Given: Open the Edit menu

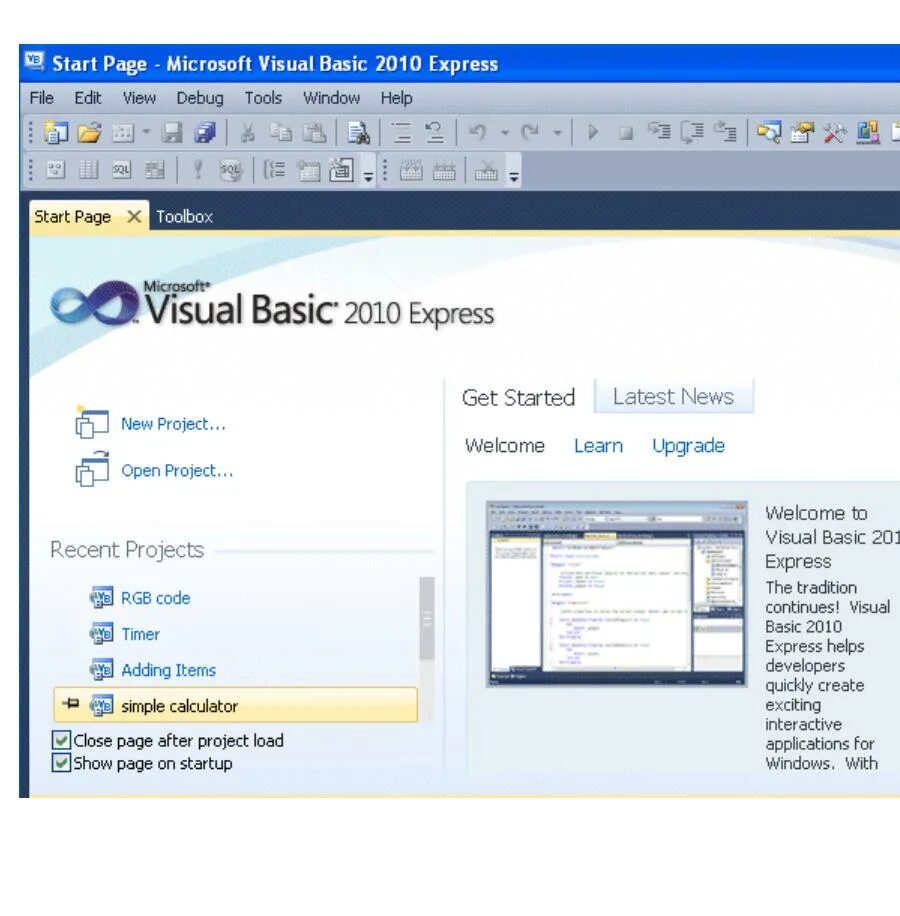Looking at the screenshot, I should (x=88, y=98).
